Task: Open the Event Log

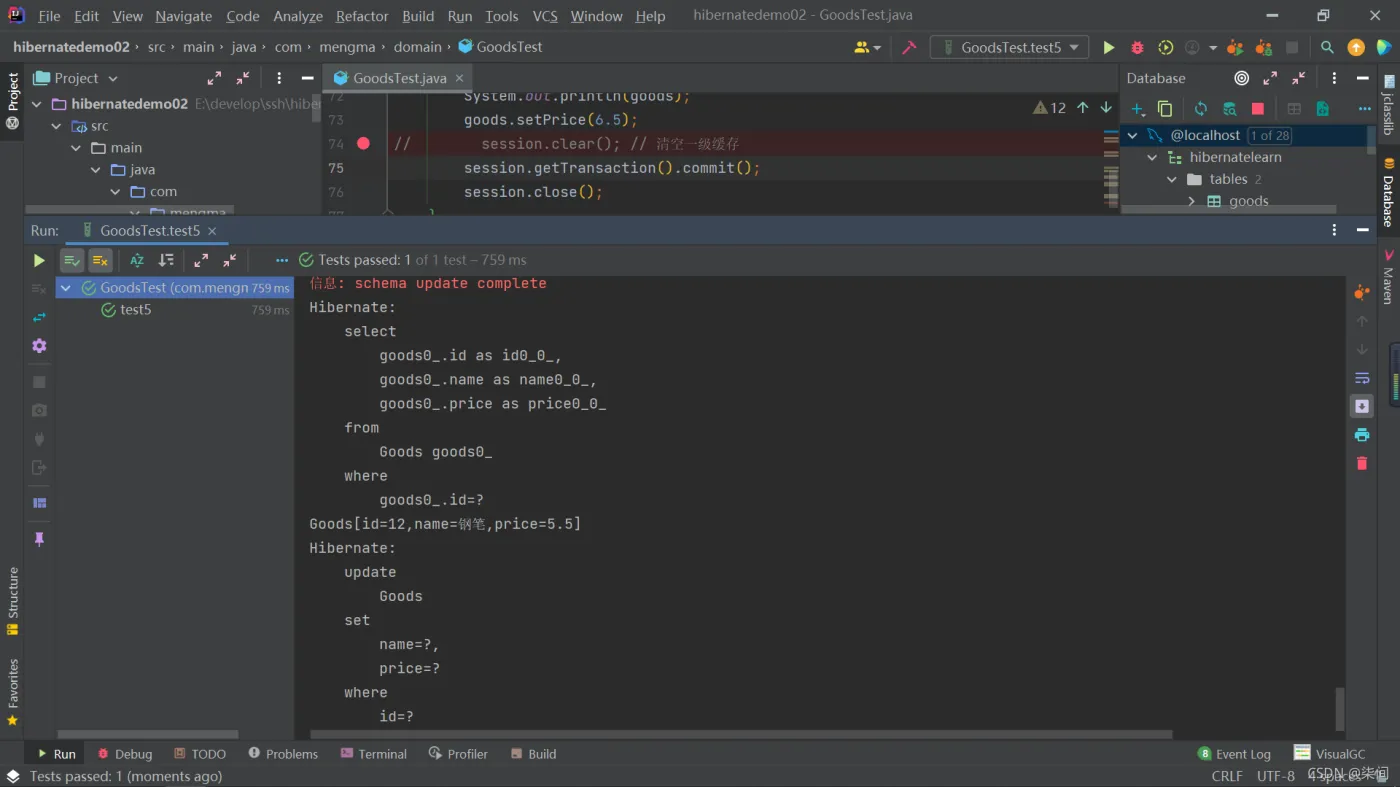Action: (x=1234, y=754)
